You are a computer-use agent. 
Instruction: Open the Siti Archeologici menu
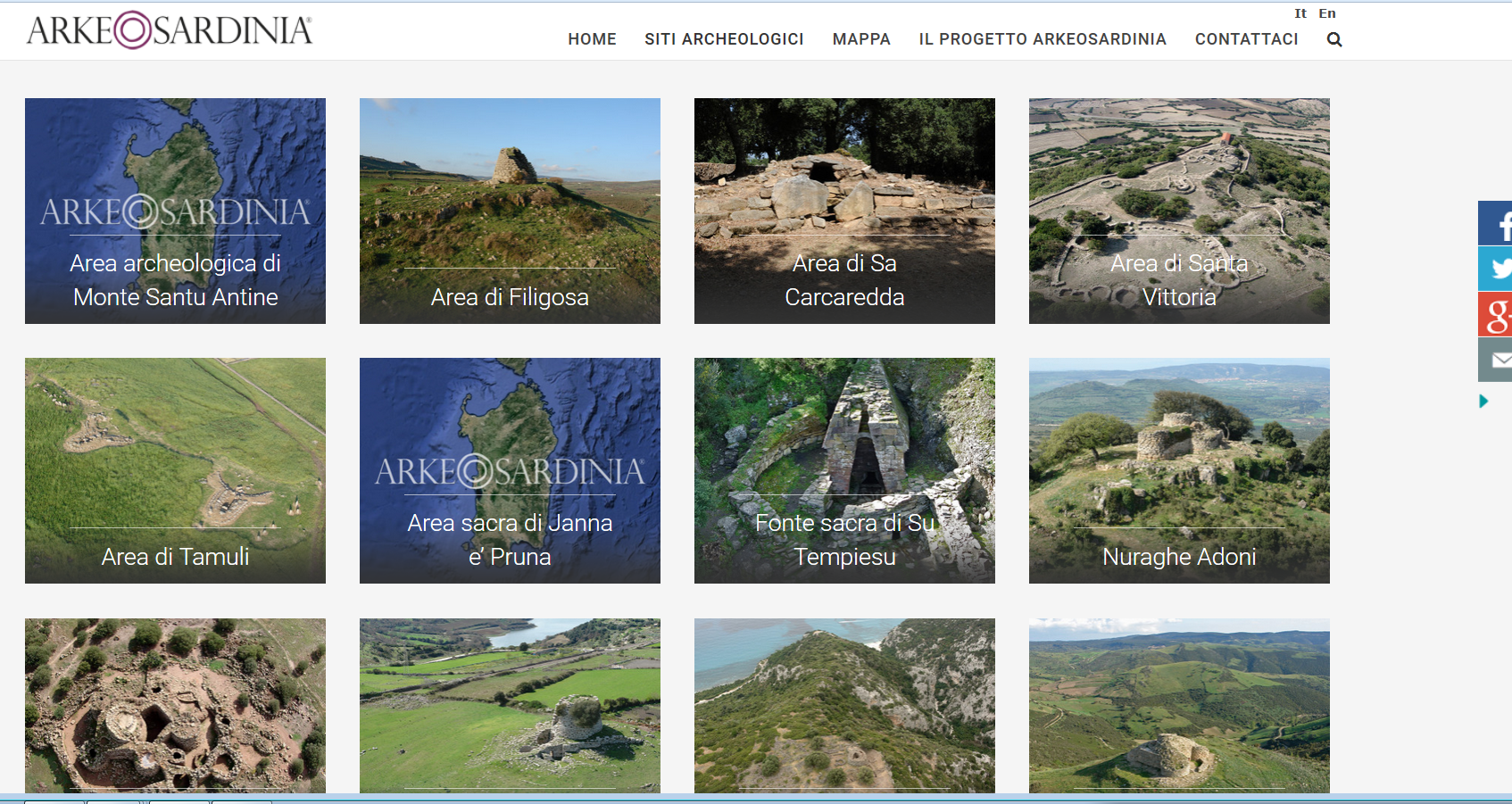pos(724,39)
